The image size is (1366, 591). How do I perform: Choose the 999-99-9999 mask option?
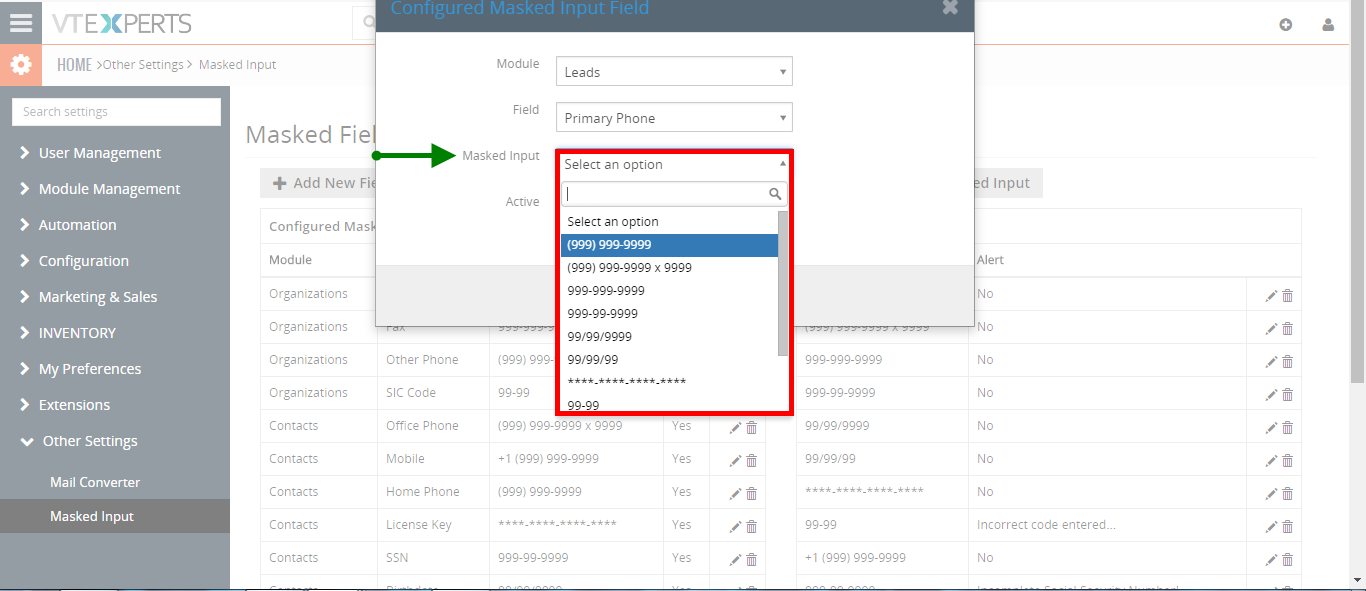(669, 314)
